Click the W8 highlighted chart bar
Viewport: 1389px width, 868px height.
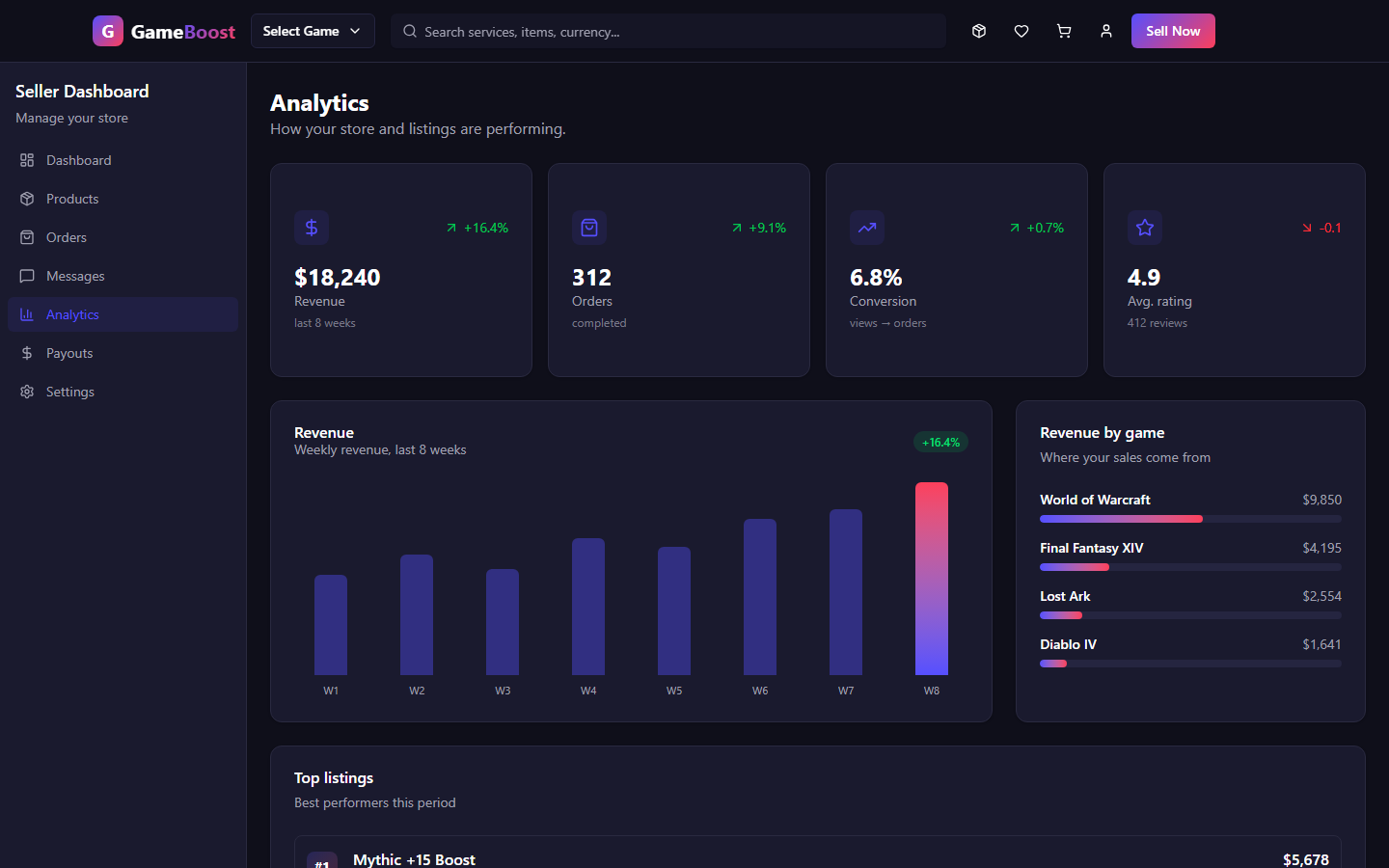pos(932,579)
